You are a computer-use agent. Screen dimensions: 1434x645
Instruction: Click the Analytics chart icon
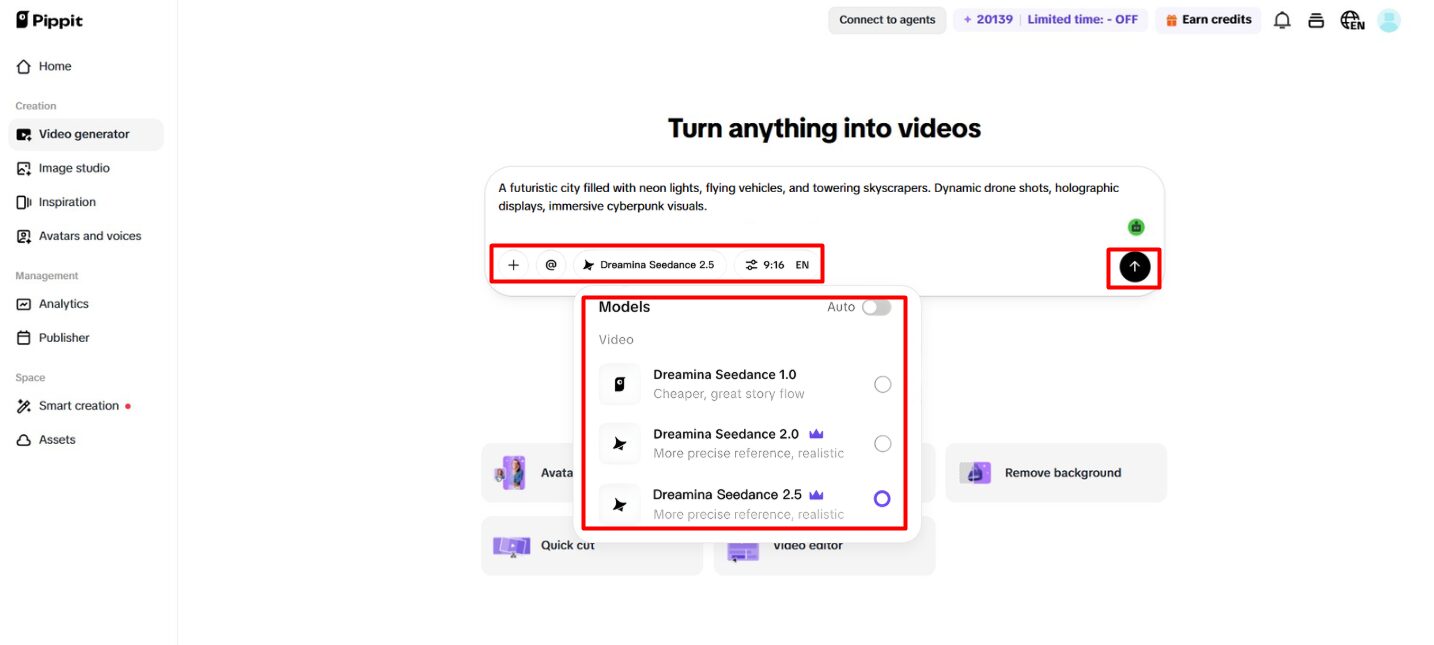tap(24, 304)
